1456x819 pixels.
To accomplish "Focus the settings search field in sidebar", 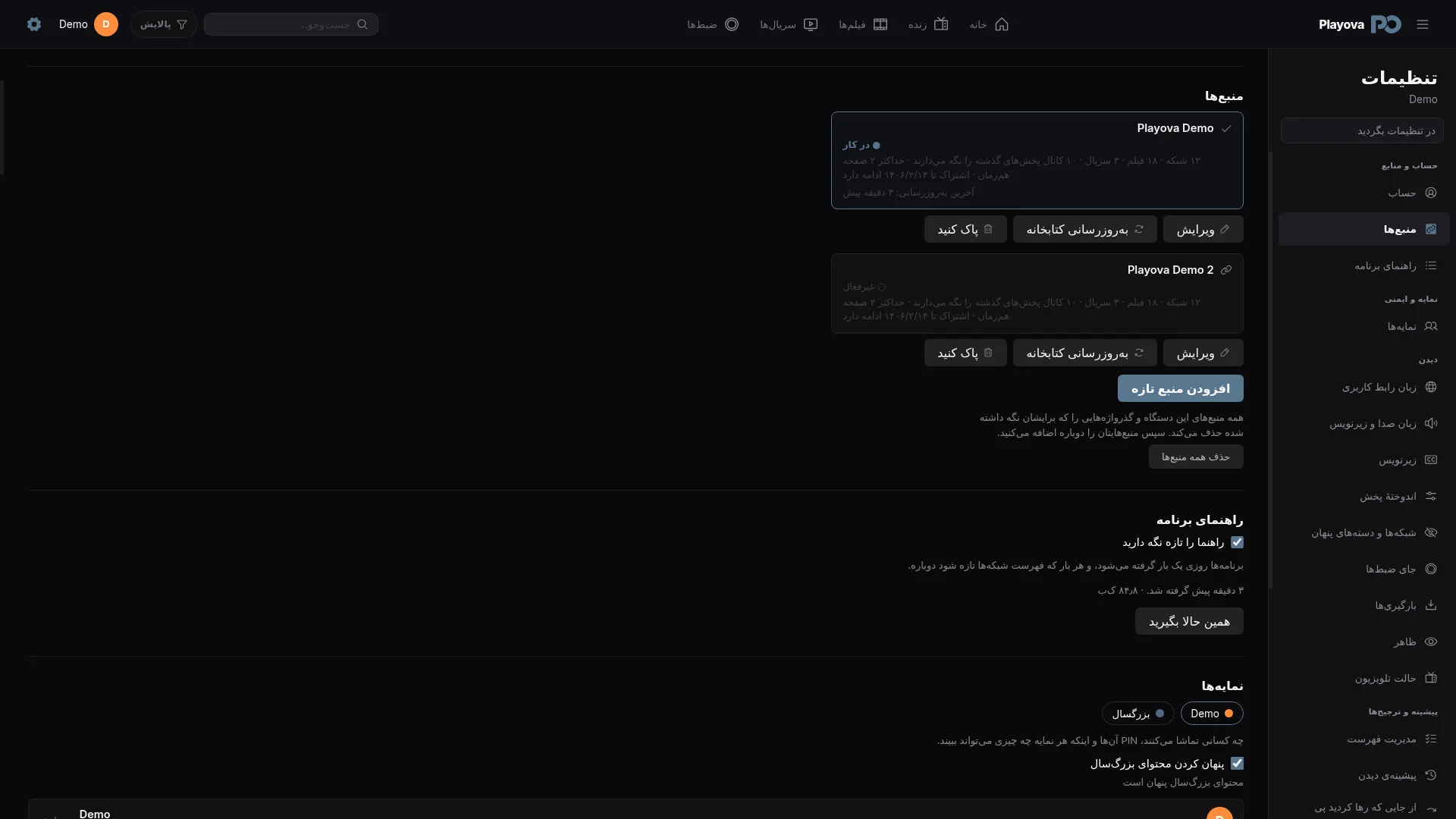I will [1362, 130].
